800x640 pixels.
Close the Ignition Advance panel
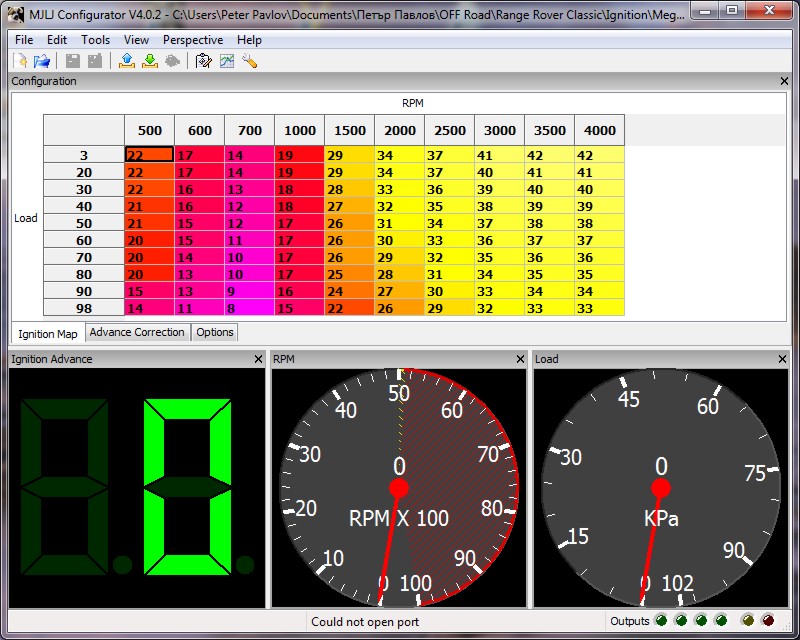click(259, 359)
